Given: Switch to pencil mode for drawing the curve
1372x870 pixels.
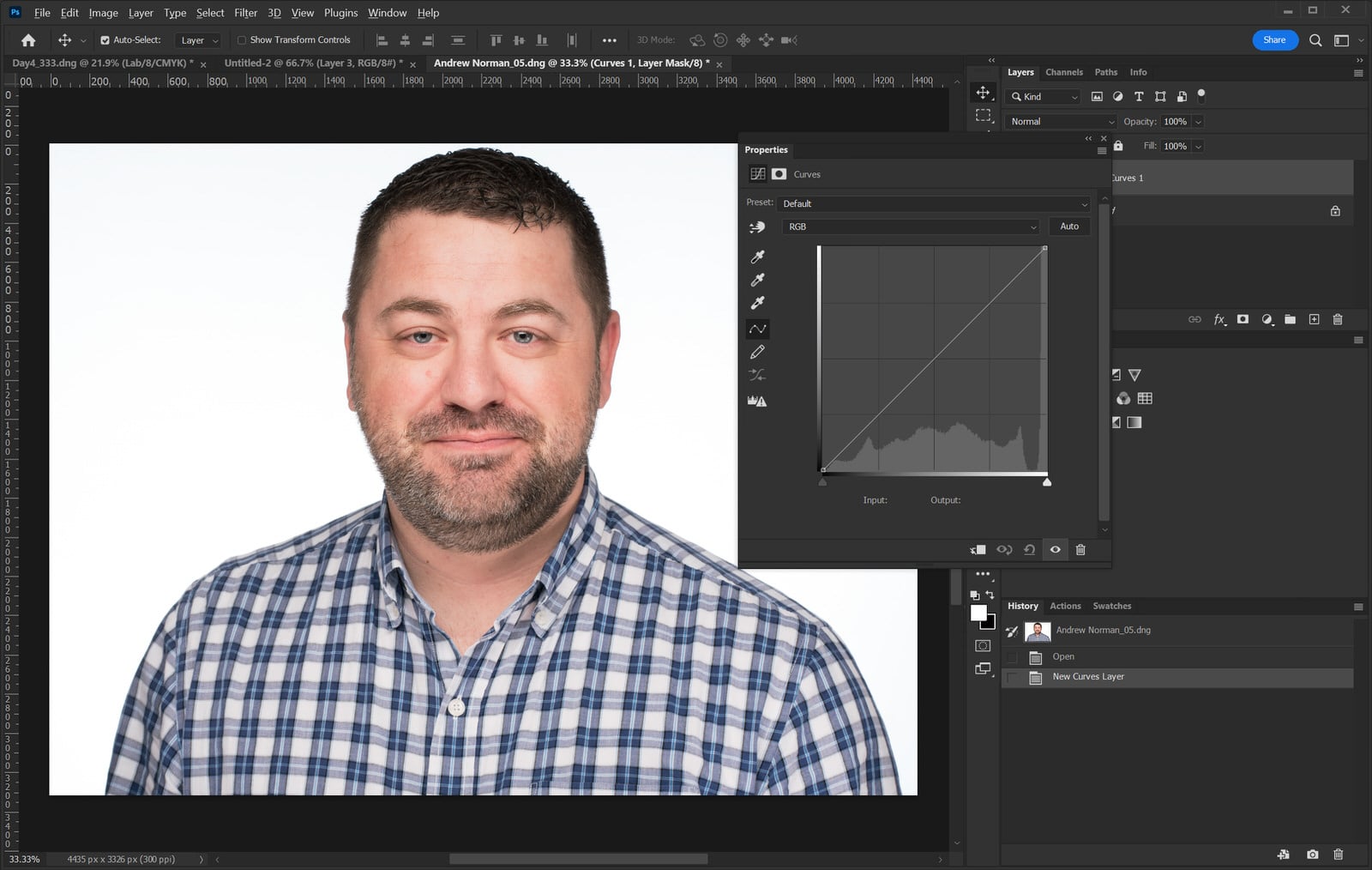Looking at the screenshot, I should (757, 352).
